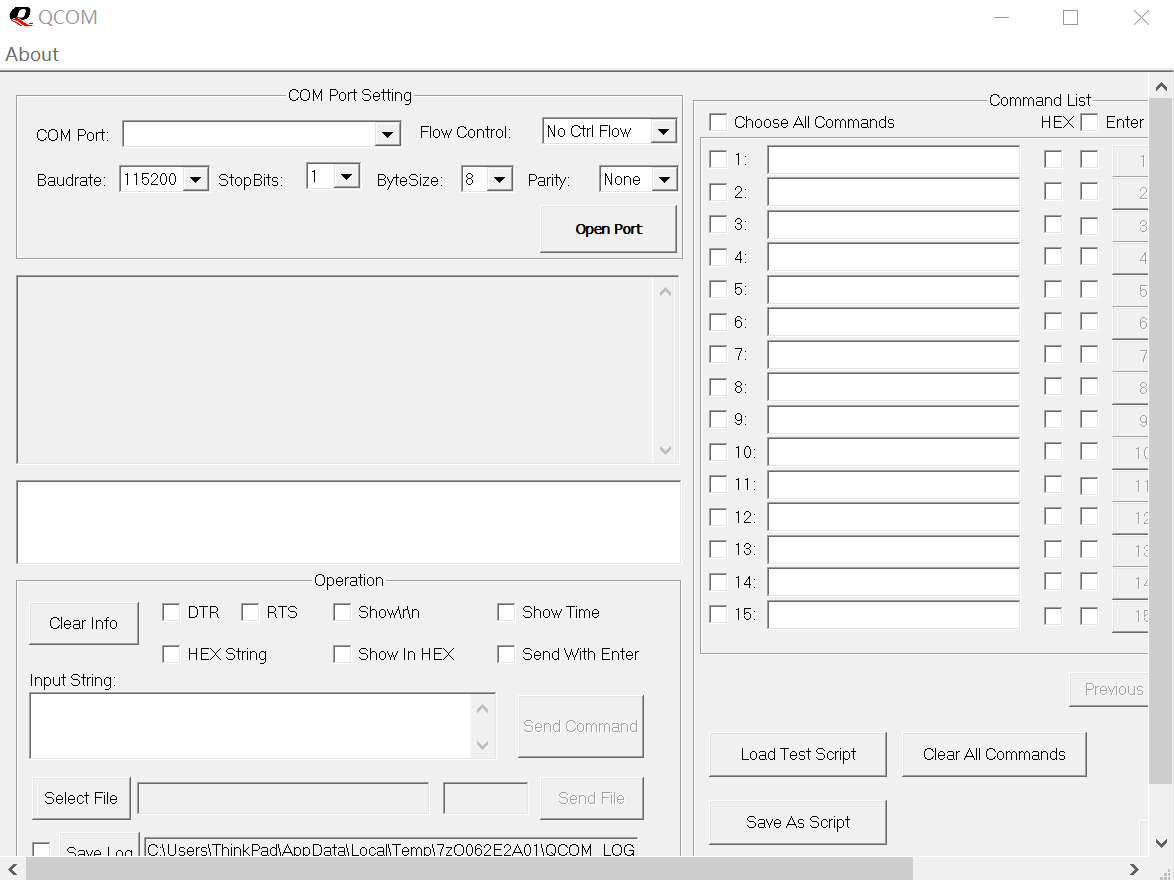Tick Choose All Commands checkbox
1174x880 pixels.
click(x=718, y=122)
